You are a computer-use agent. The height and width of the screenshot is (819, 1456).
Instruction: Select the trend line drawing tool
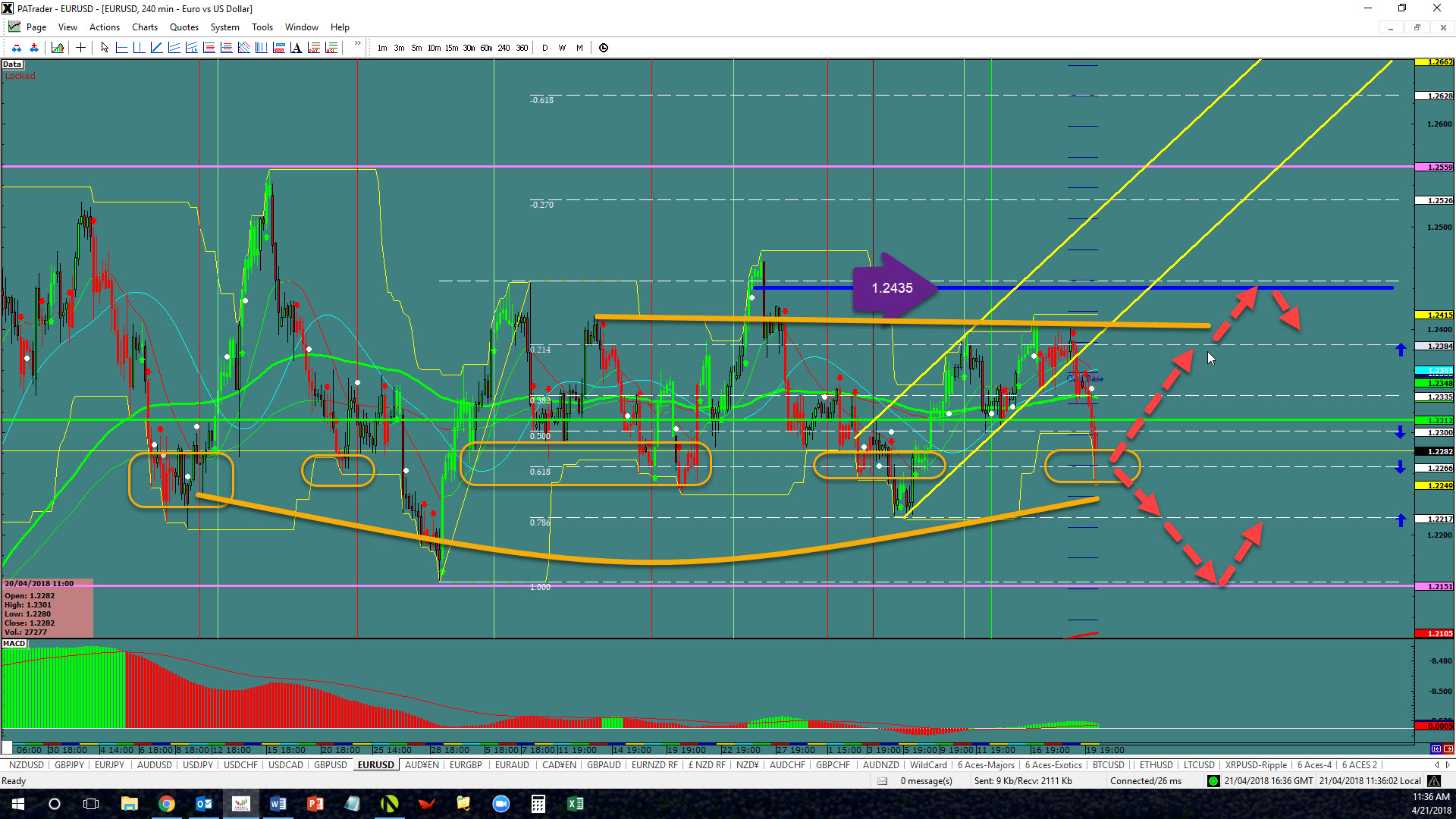pyautogui.click(x=156, y=48)
